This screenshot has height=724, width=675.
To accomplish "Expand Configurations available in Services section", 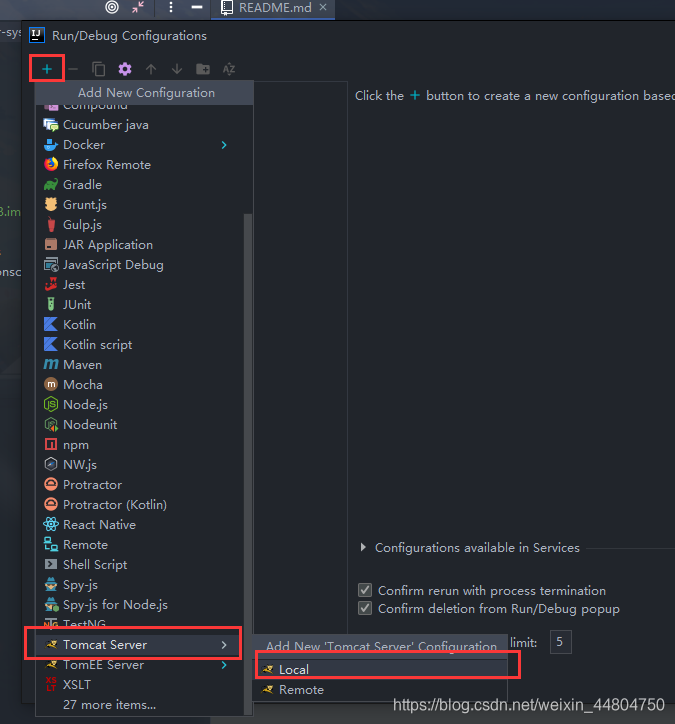I will click(x=363, y=548).
